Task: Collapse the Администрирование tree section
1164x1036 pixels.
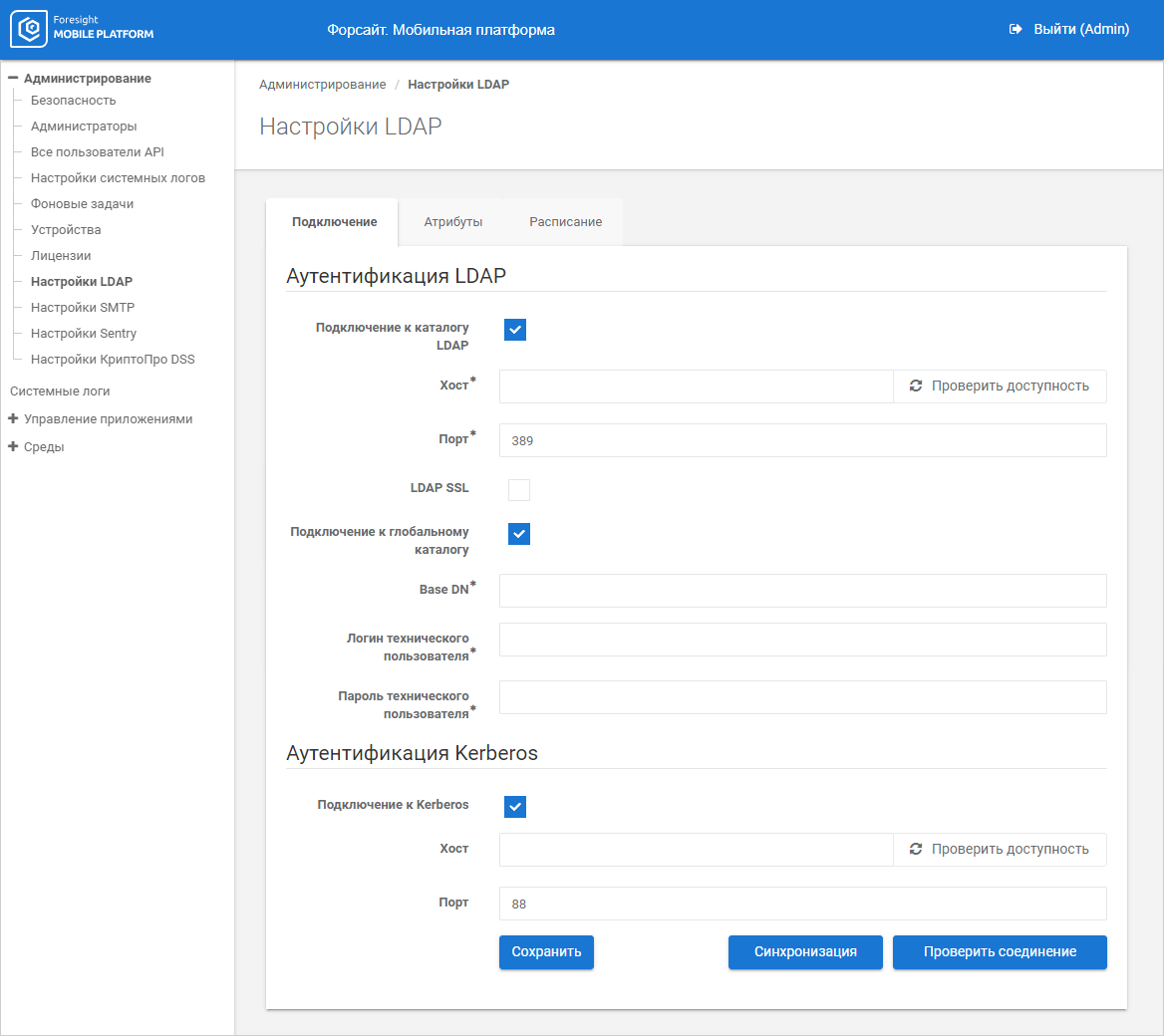Action: click(14, 79)
